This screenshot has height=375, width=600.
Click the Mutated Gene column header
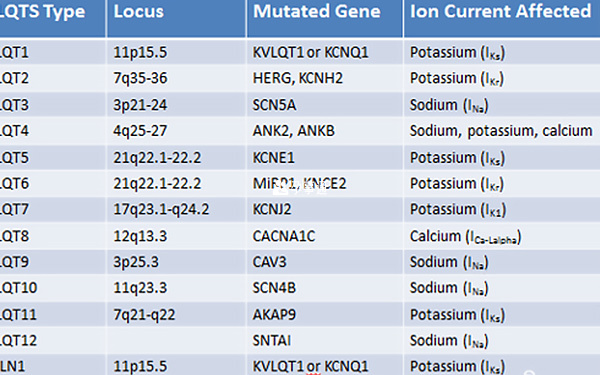click(324, 18)
